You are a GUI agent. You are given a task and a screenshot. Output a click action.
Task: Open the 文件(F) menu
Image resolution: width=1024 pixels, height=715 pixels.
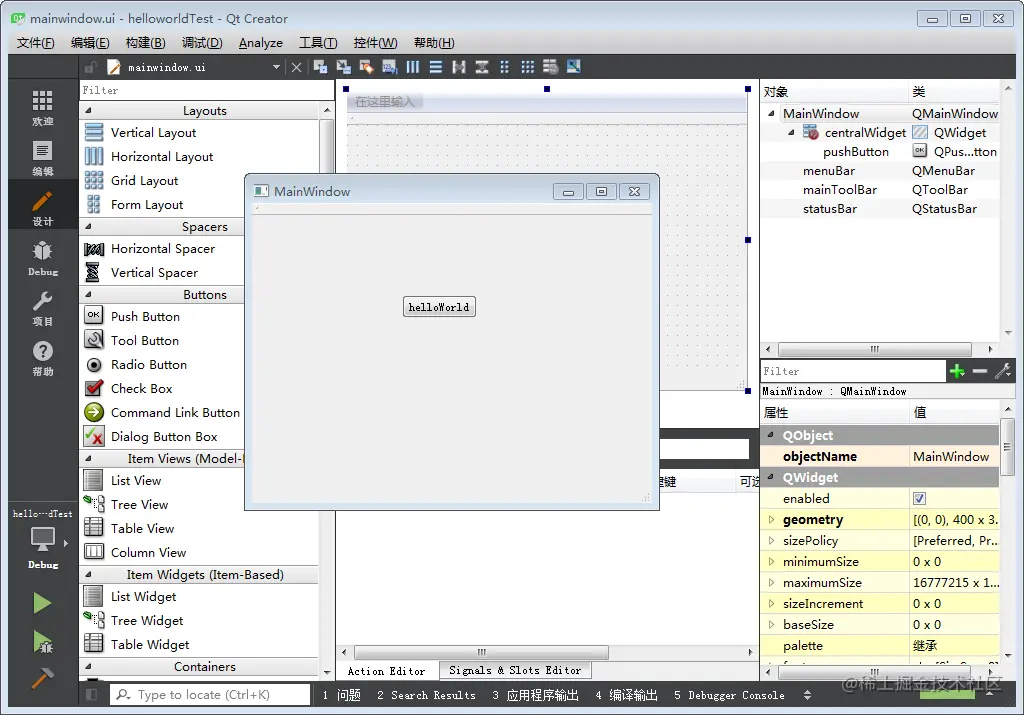[x=35, y=43]
